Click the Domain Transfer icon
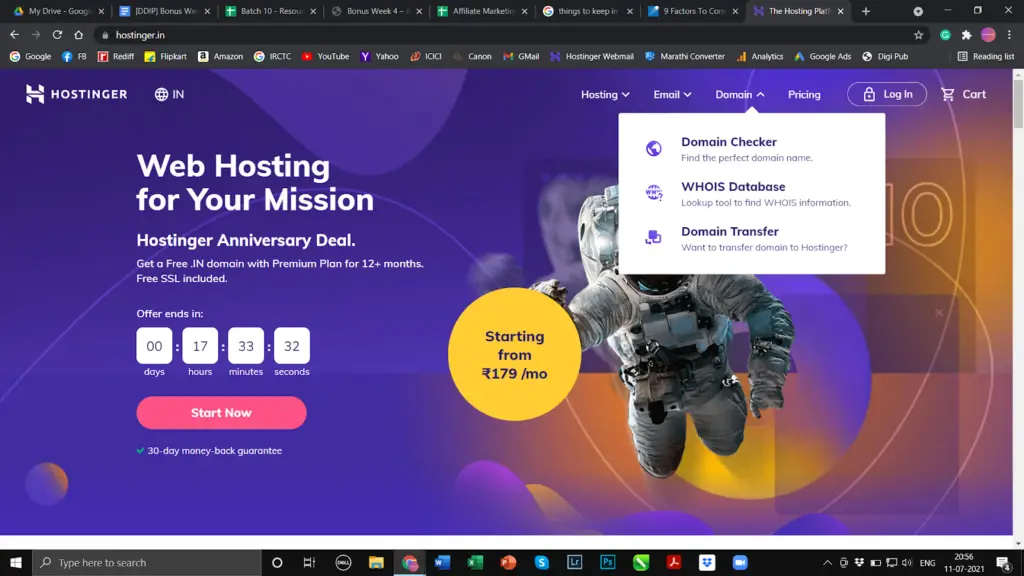This screenshot has width=1024, height=576. click(x=654, y=237)
